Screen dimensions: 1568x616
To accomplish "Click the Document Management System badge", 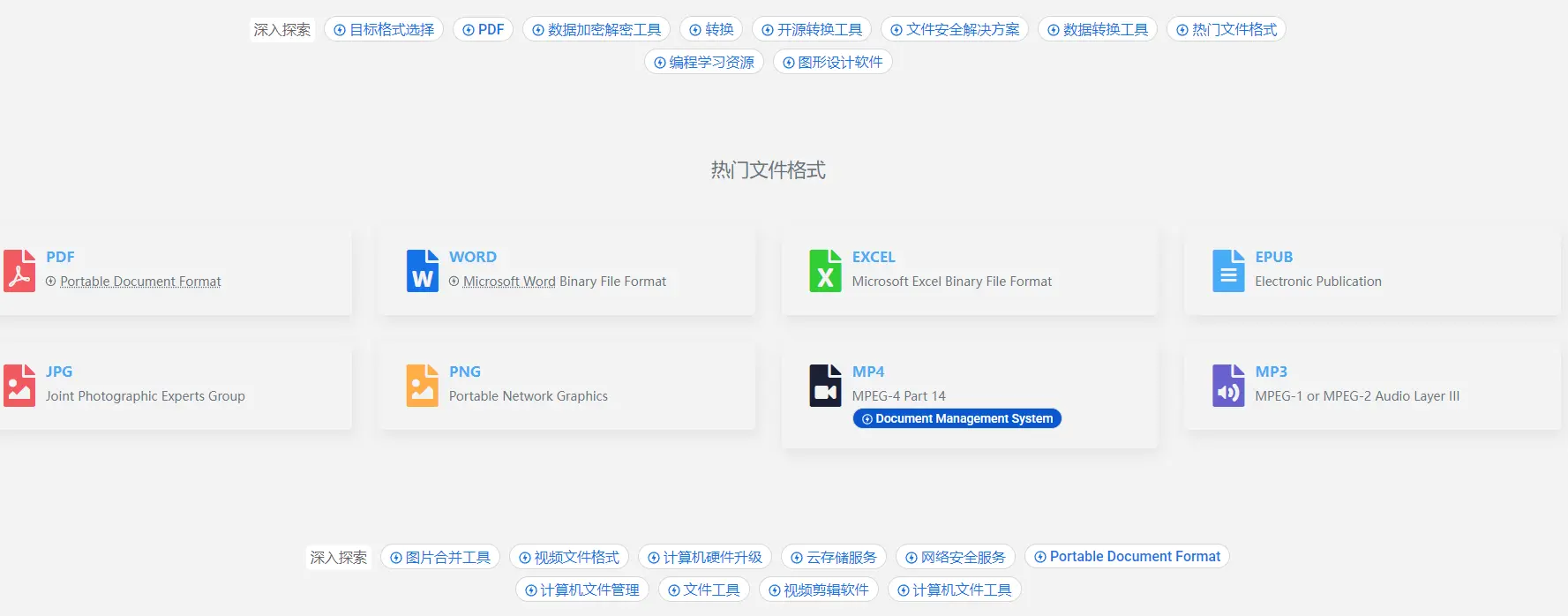I will coord(957,418).
